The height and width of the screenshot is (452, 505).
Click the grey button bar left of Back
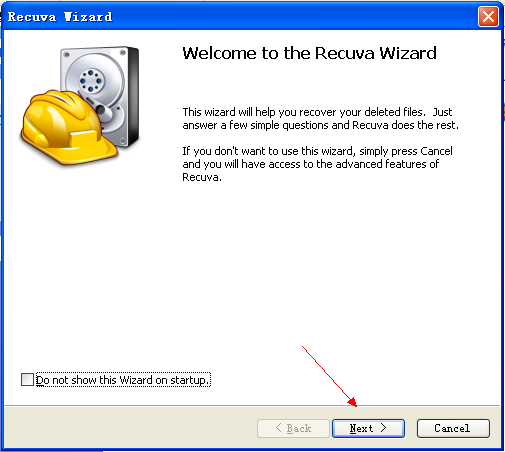tap(130, 428)
